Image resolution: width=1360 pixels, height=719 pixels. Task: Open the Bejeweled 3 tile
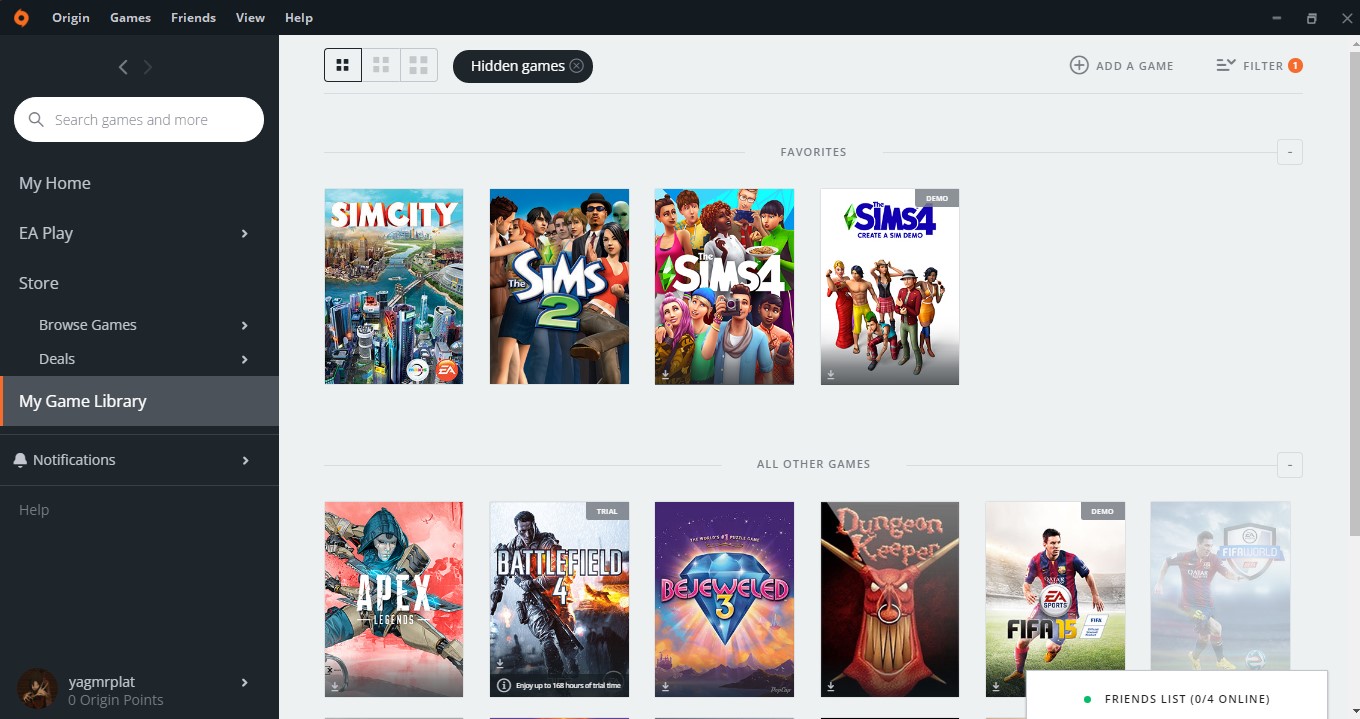tap(724, 600)
